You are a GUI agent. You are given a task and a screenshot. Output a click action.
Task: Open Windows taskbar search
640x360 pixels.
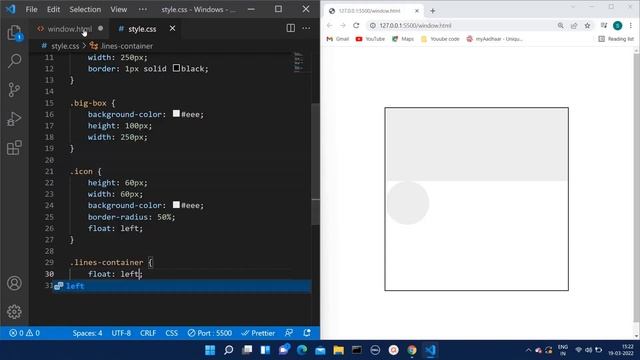click(x=229, y=350)
